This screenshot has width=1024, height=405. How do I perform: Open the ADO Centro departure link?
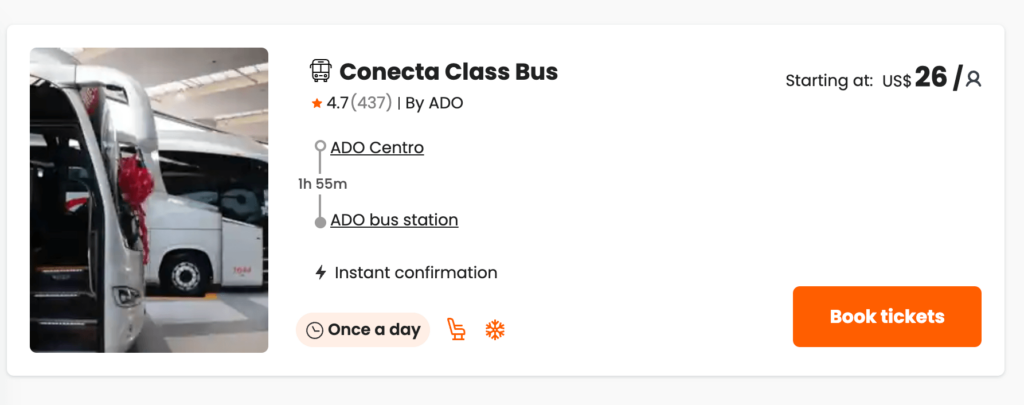pyautogui.click(x=377, y=148)
